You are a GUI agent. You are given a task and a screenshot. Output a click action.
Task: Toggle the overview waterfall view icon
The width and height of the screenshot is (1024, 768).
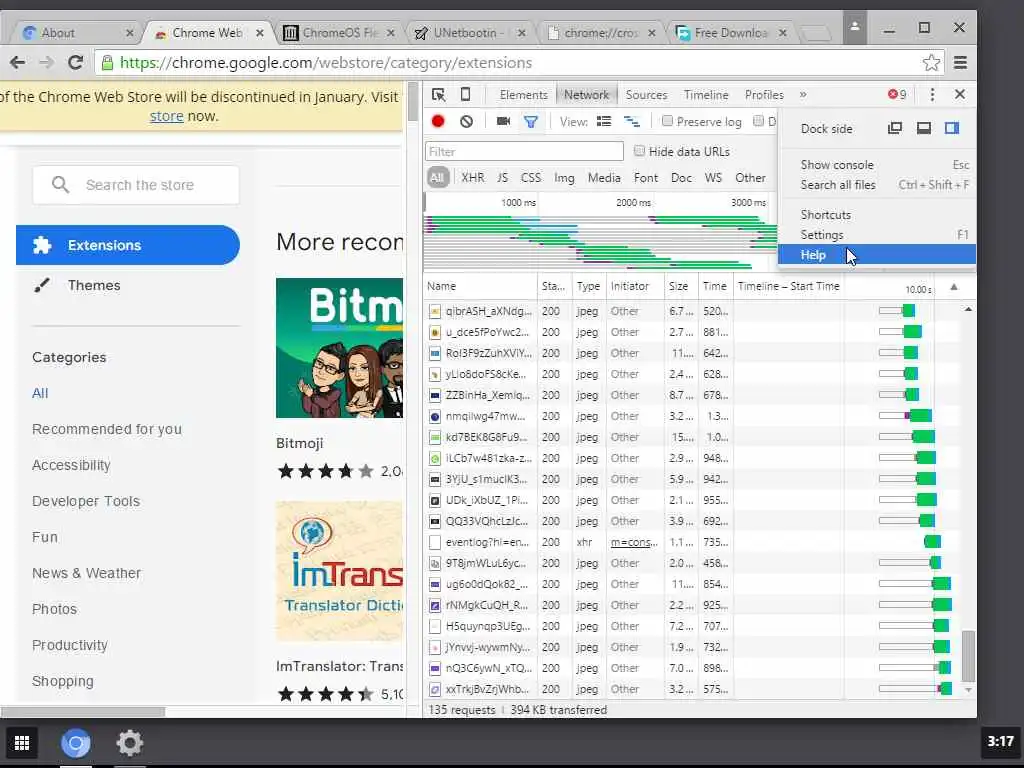click(x=632, y=121)
